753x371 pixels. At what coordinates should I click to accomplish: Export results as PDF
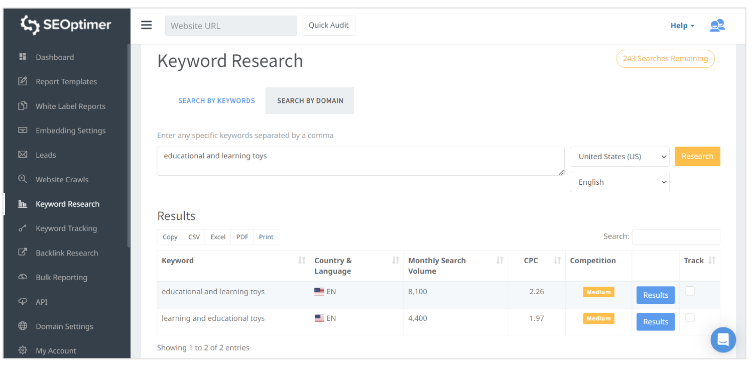pos(243,237)
